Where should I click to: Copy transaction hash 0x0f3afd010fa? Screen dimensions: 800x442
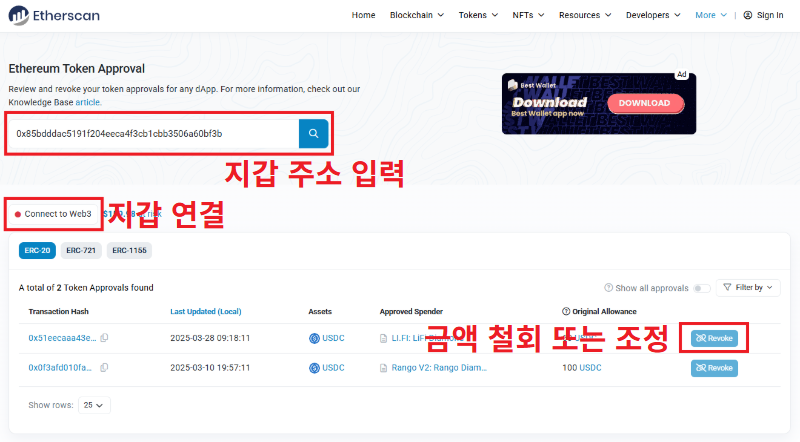pyautogui.click(x=104, y=367)
